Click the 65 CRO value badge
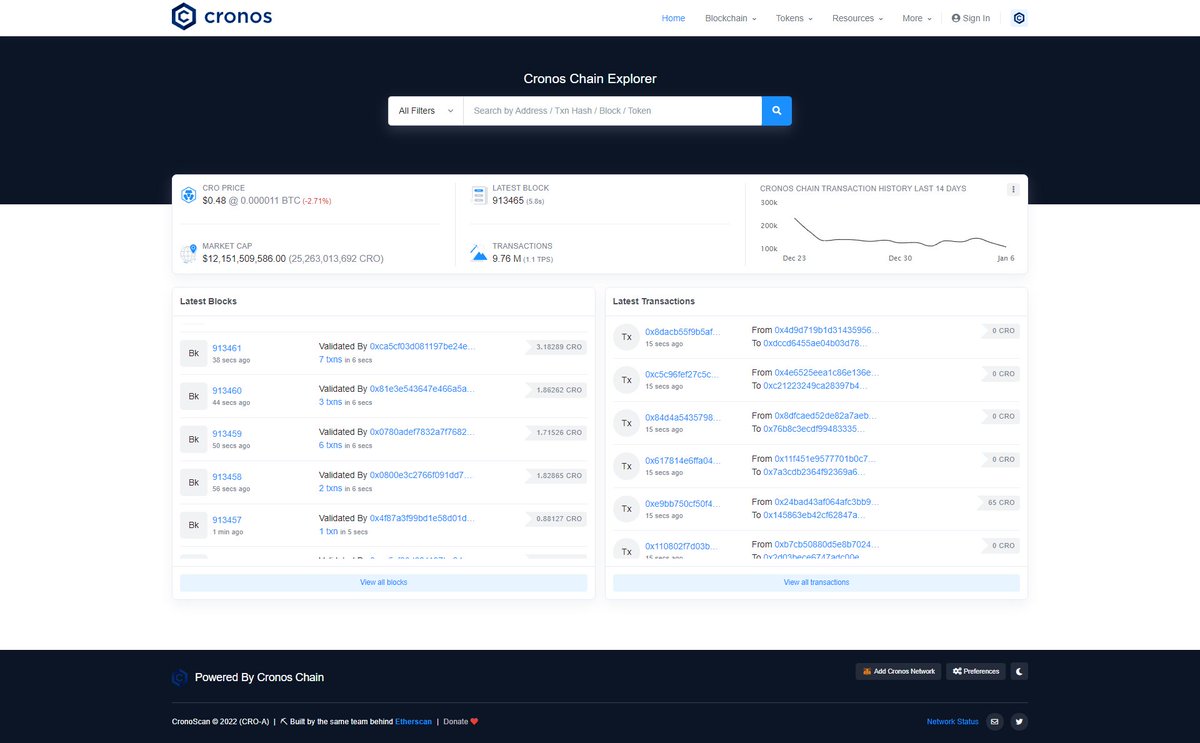 (x=998, y=502)
